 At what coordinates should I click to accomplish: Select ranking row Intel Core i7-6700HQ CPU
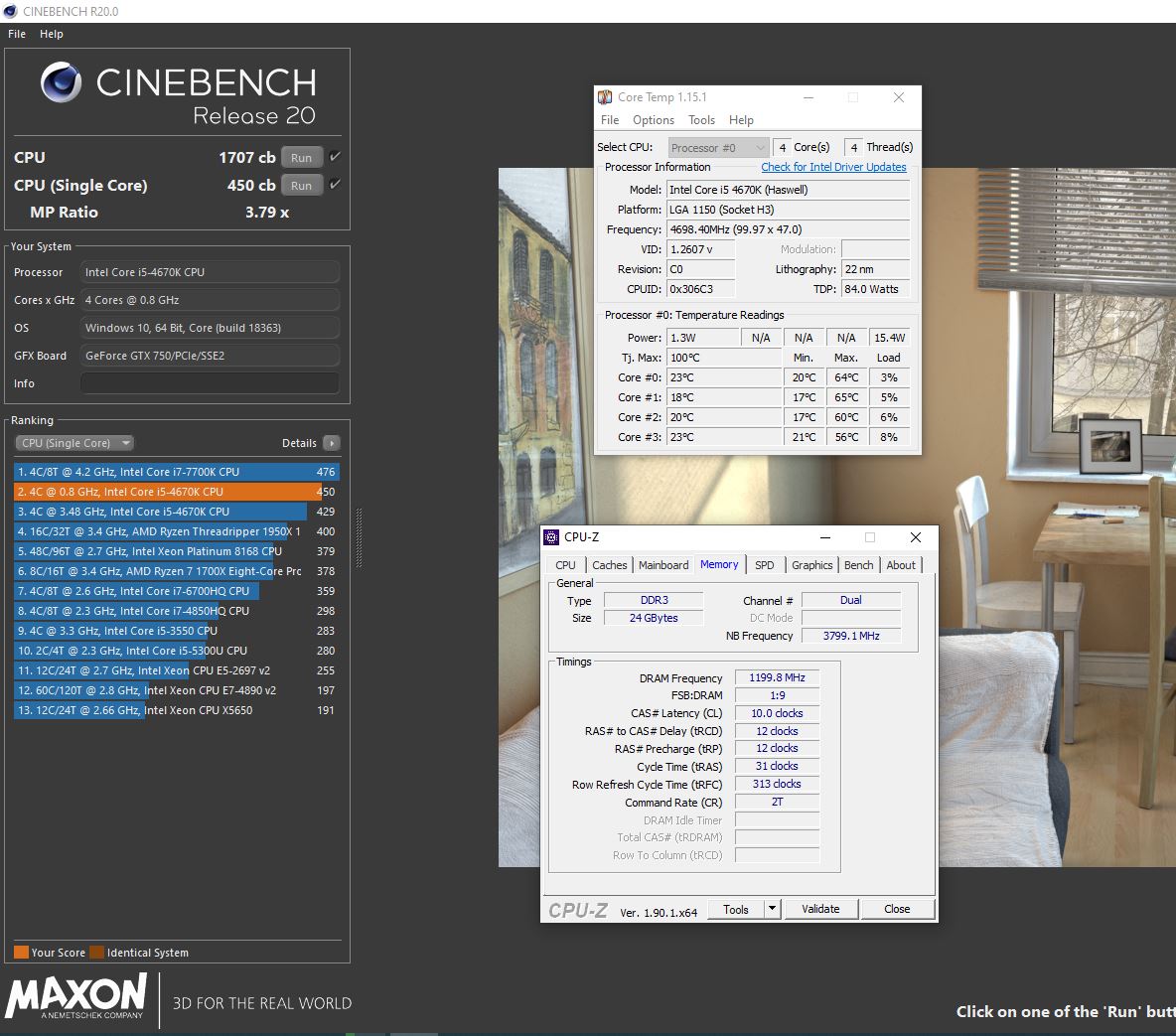176,591
